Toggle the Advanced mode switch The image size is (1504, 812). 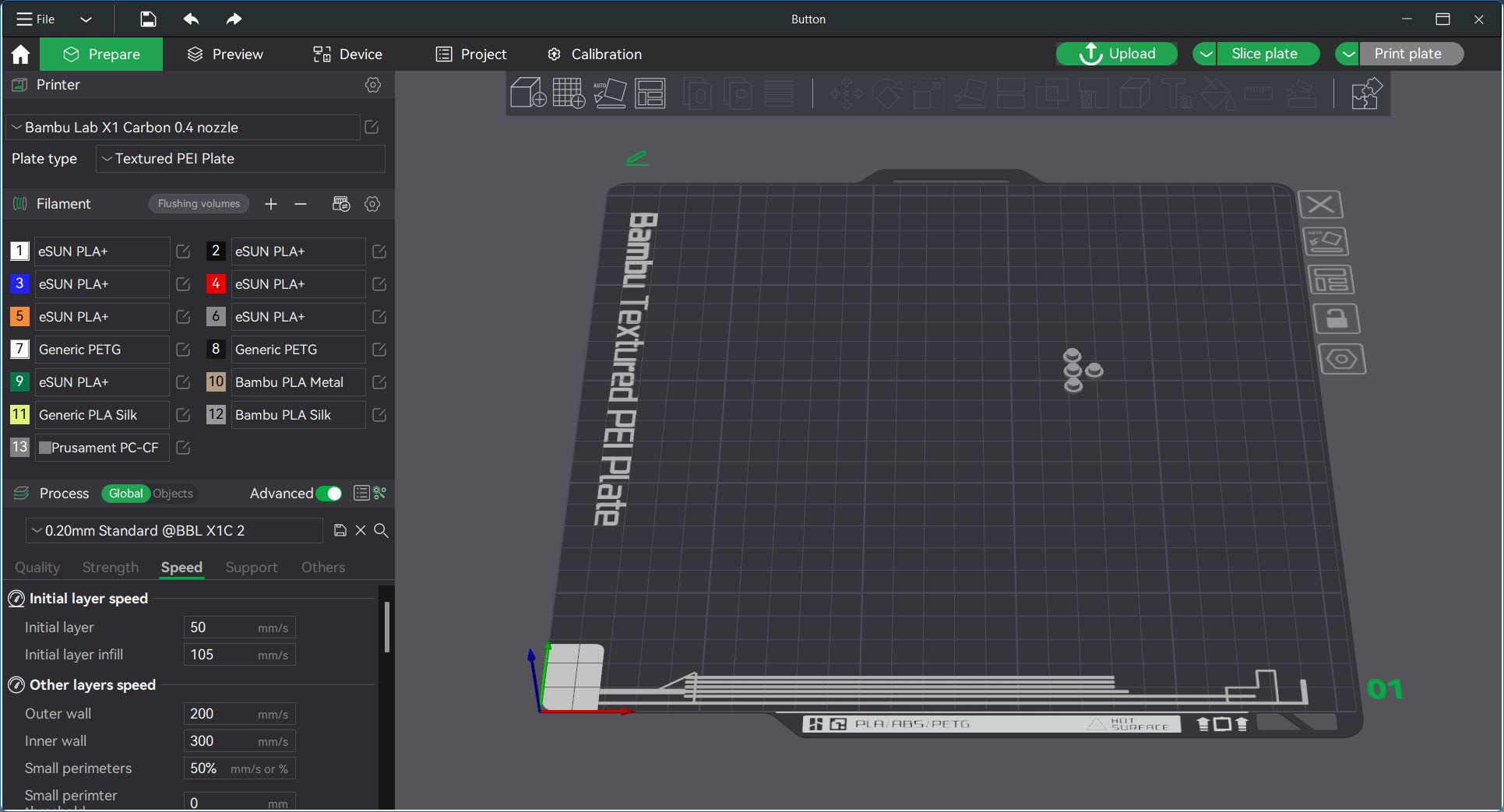(329, 494)
